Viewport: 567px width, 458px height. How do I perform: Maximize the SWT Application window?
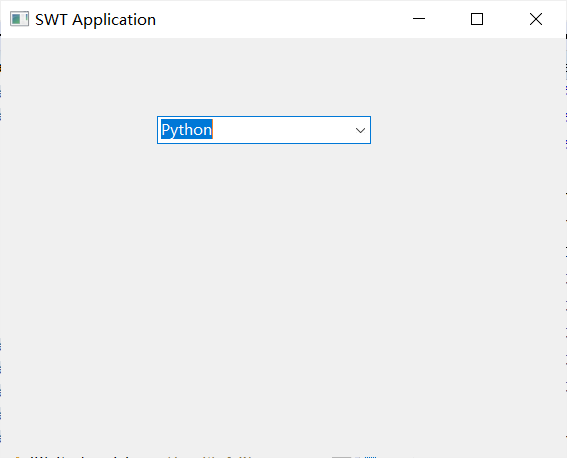coord(477,19)
